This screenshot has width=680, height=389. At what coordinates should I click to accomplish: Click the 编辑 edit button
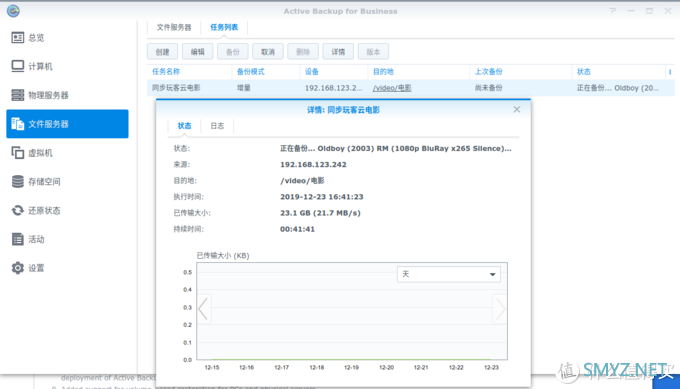coord(197,52)
